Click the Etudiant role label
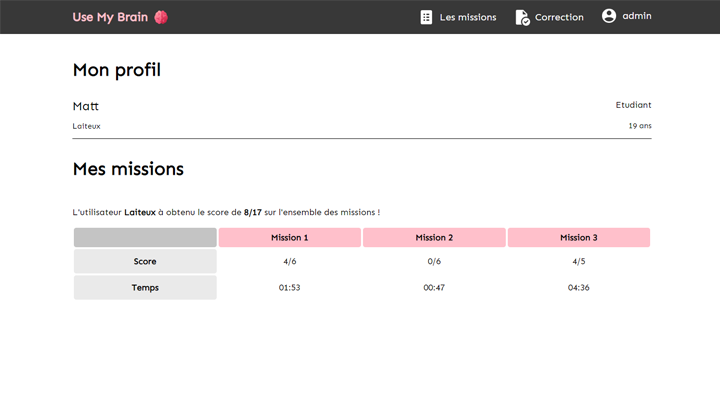This screenshot has width=720, height=400. (633, 105)
